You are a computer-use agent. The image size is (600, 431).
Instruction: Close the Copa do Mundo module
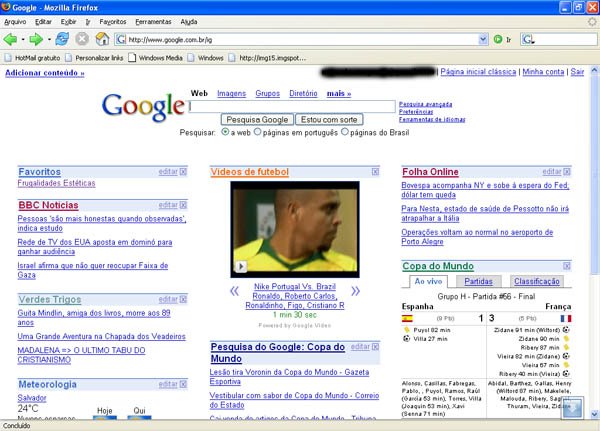pos(567,266)
